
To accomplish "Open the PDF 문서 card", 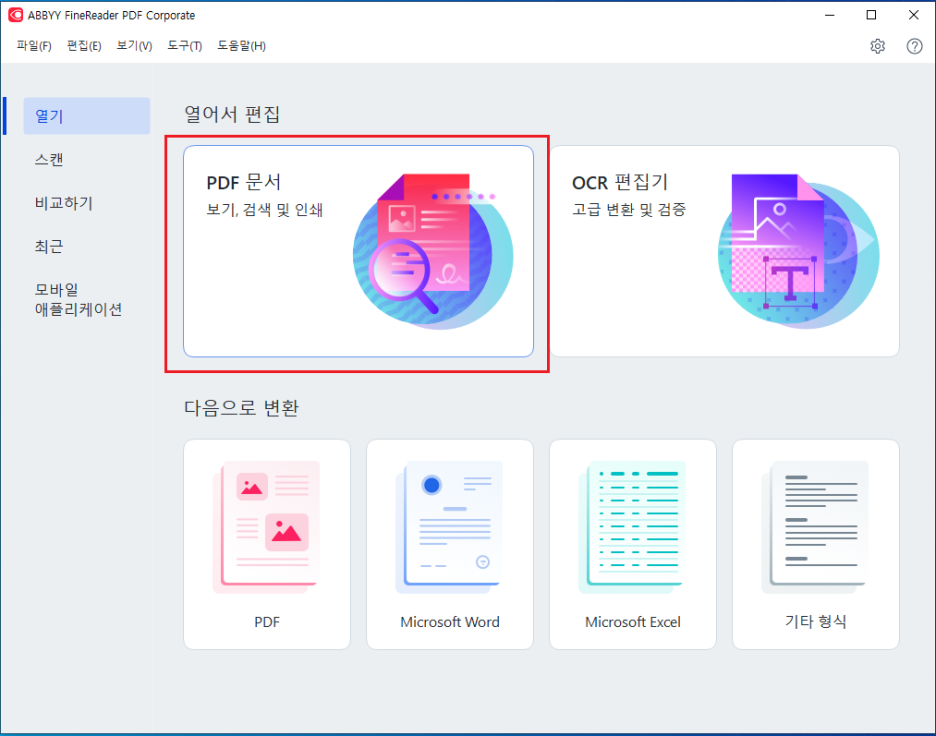I will tap(358, 251).
